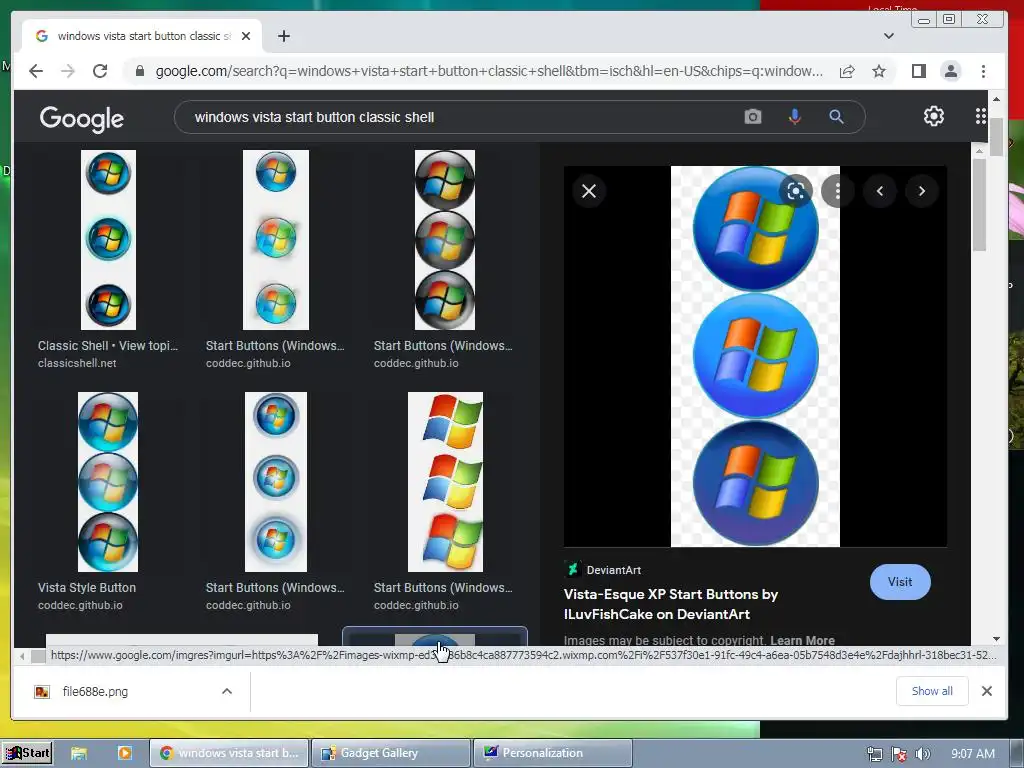Open the classicshell.net source text
Image resolution: width=1024 pixels, height=768 pixels.
(x=77, y=363)
